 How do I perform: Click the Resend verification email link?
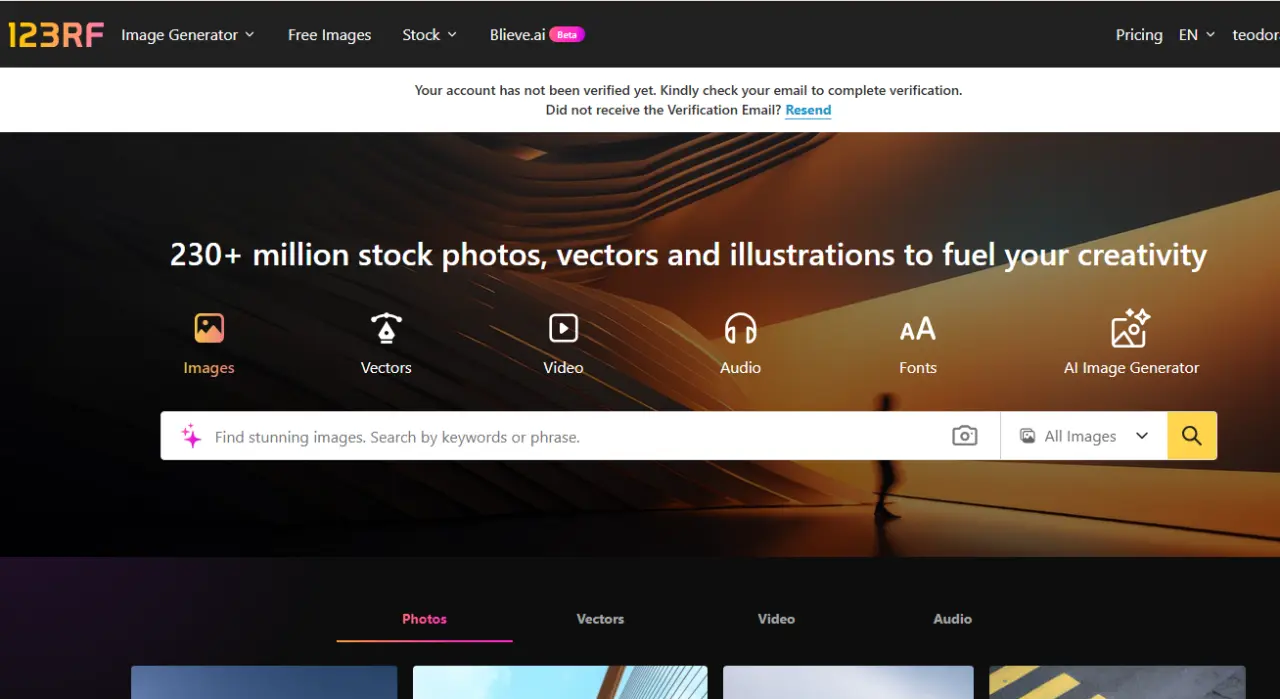808,110
